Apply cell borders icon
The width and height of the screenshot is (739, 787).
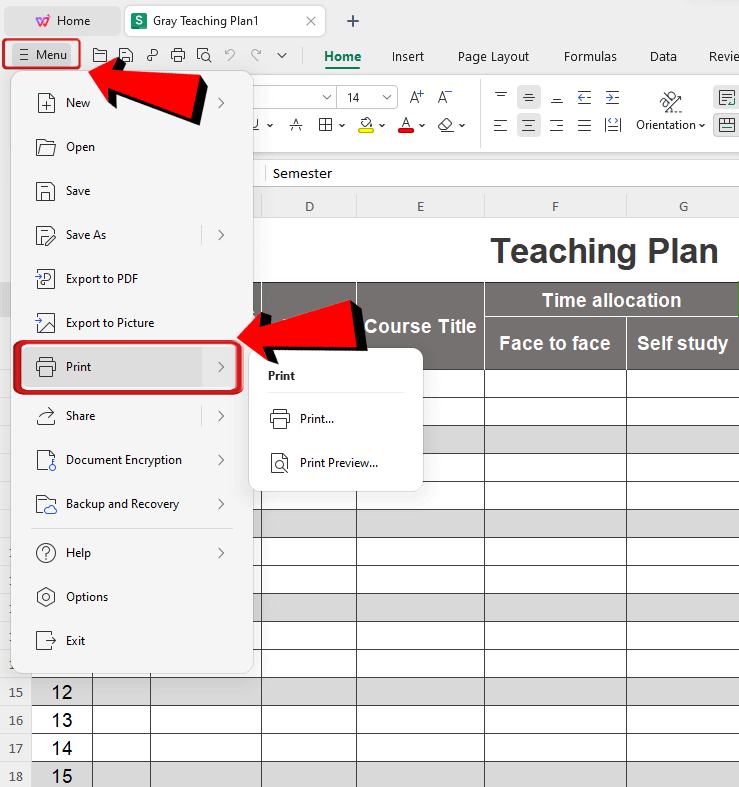[x=325, y=125]
